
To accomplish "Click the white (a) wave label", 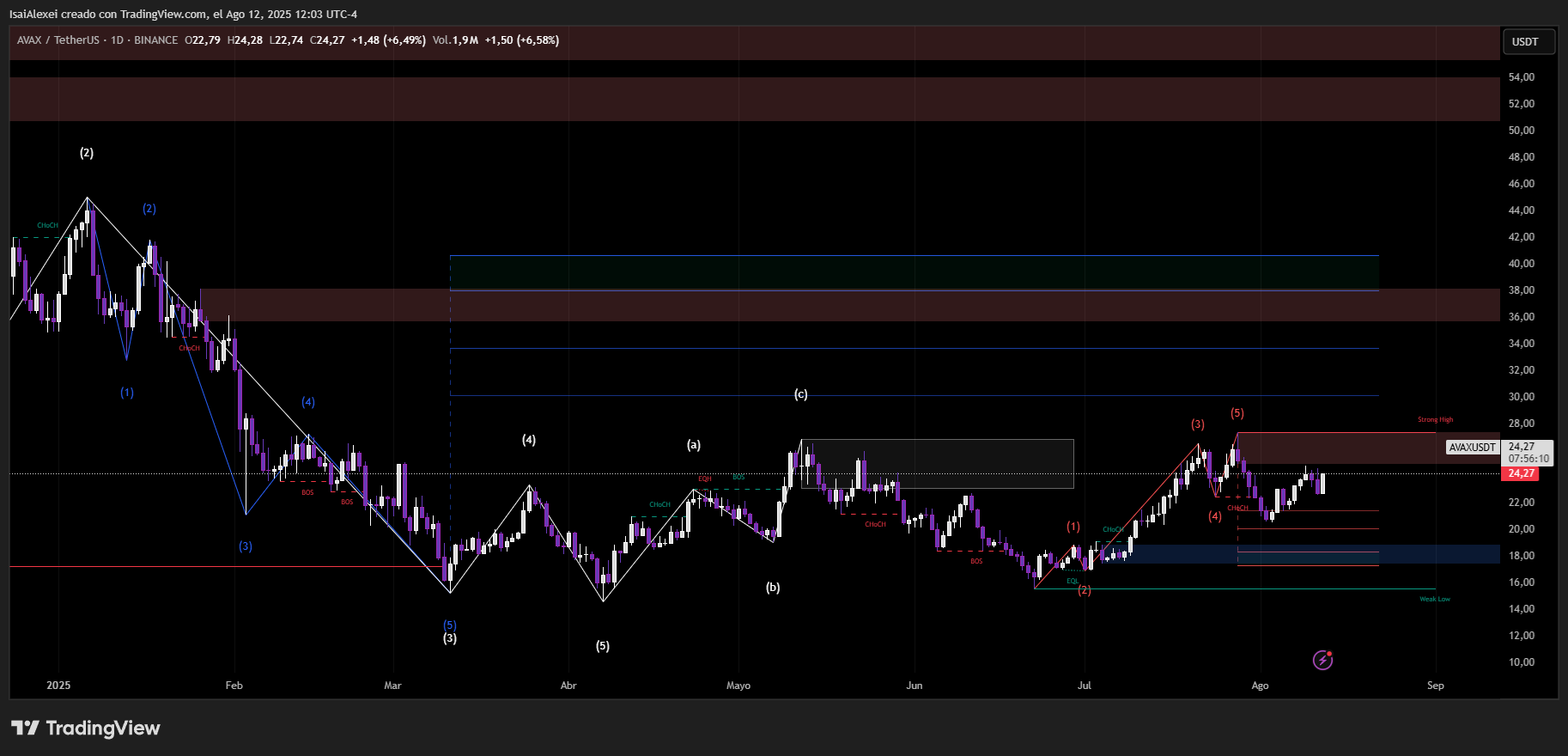I will (x=693, y=445).
